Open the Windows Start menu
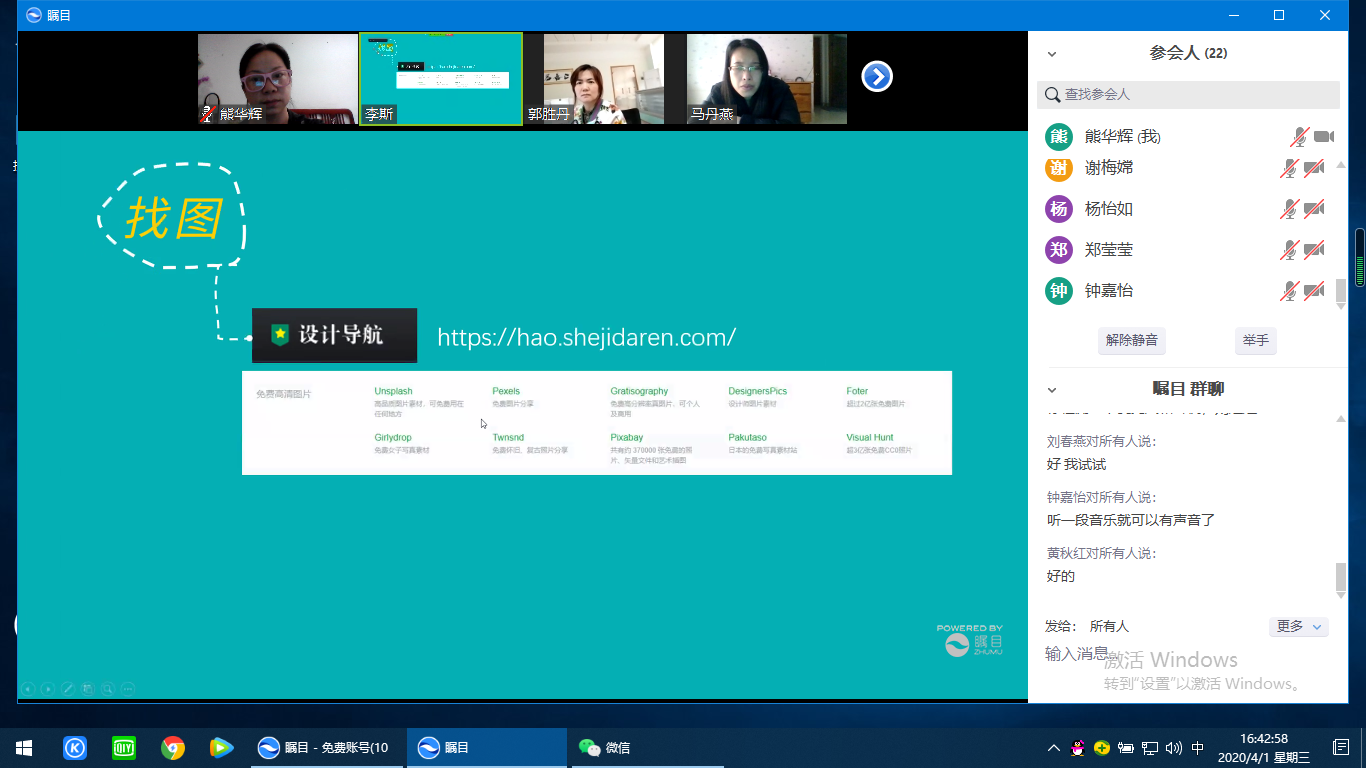This screenshot has height=768, width=1366. click(x=24, y=748)
